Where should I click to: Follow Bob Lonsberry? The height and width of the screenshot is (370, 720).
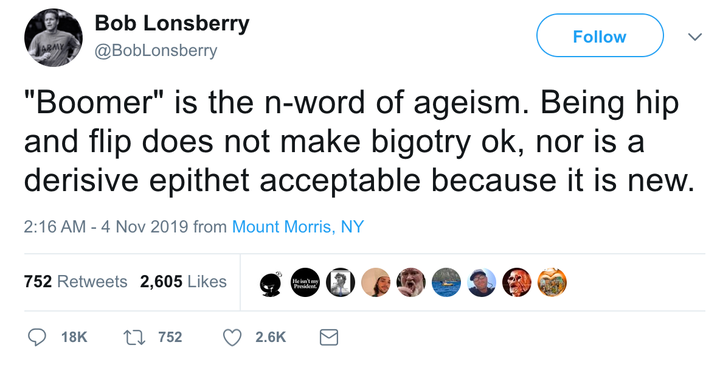click(x=600, y=36)
